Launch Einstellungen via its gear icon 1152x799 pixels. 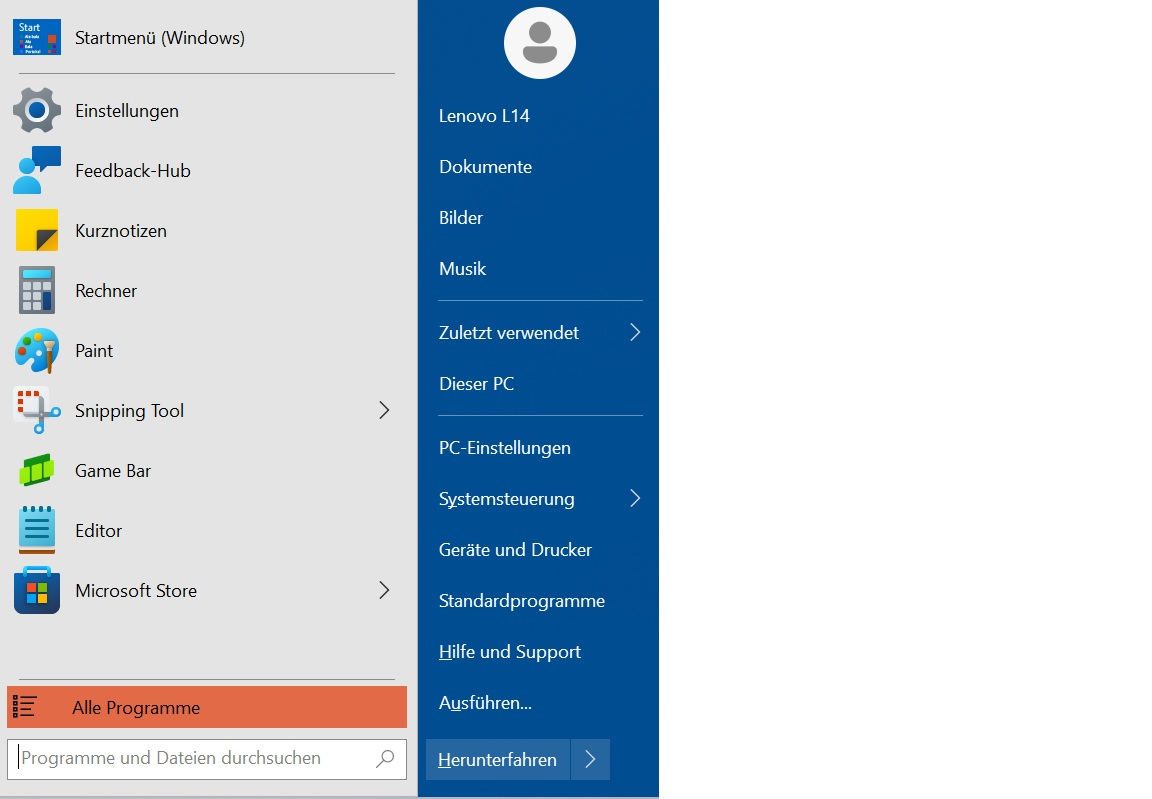coord(37,110)
